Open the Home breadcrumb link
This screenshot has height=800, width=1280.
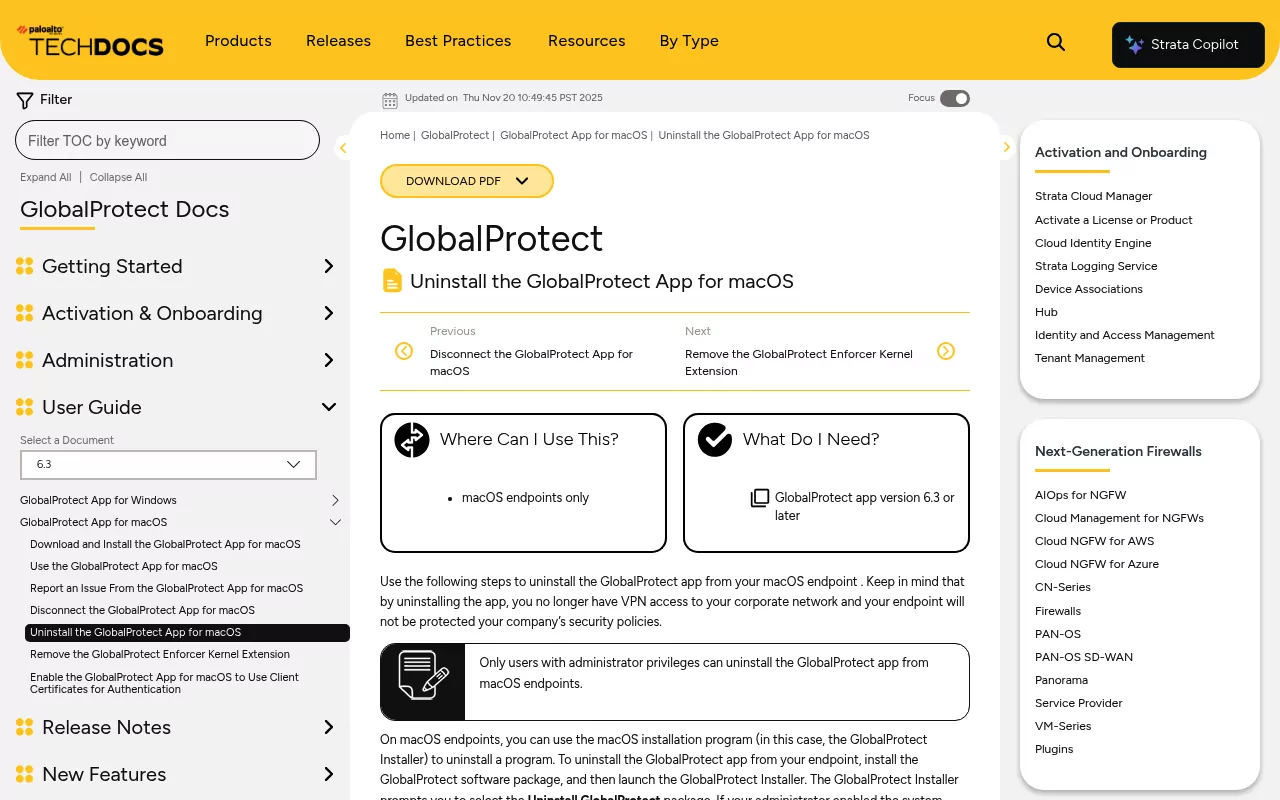click(395, 135)
